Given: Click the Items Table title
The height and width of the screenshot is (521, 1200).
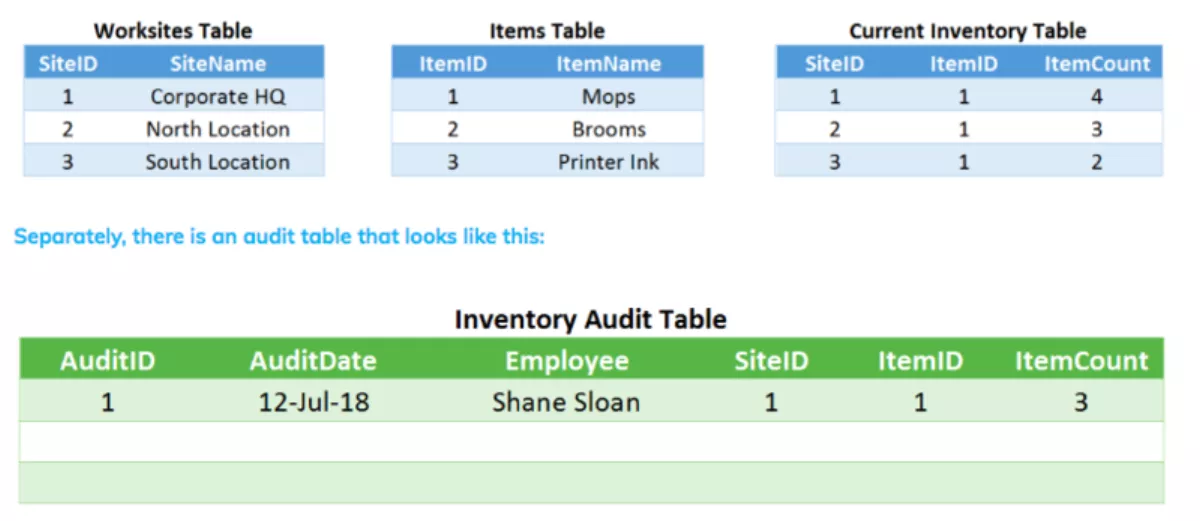Looking at the screenshot, I should pos(547,31).
